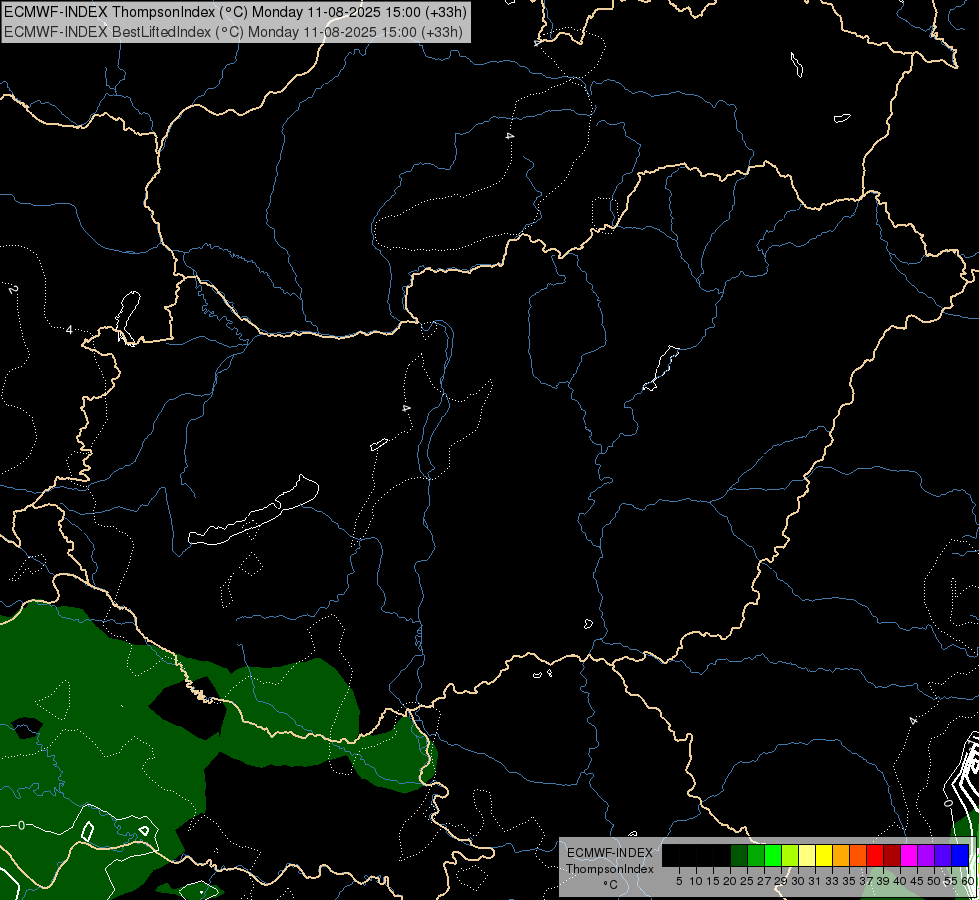This screenshot has height=900, width=979.
Task: Click the legend tick value 39
Action: coord(883,881)
